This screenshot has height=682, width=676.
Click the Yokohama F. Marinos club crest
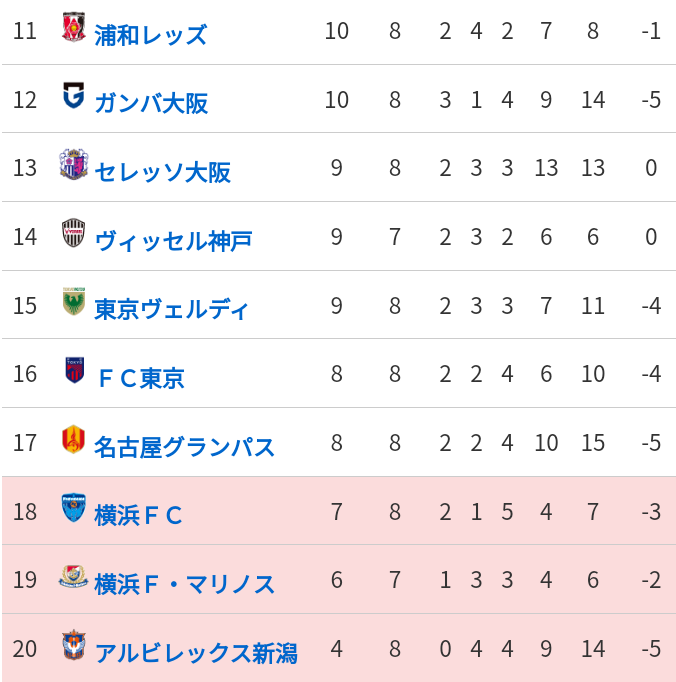point(74,576)
